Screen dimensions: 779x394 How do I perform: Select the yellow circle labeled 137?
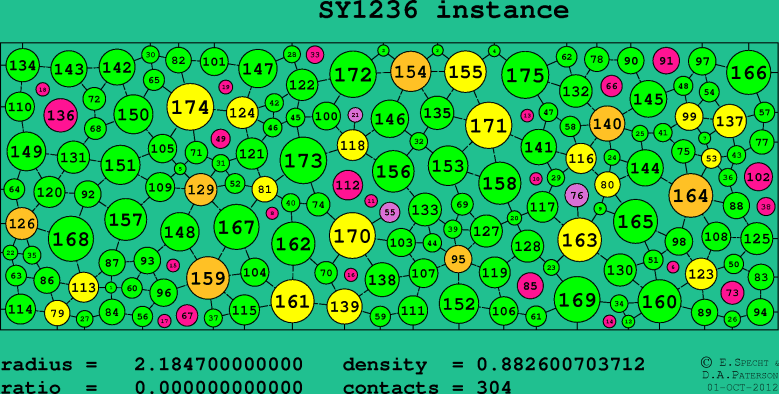point(730,121)
